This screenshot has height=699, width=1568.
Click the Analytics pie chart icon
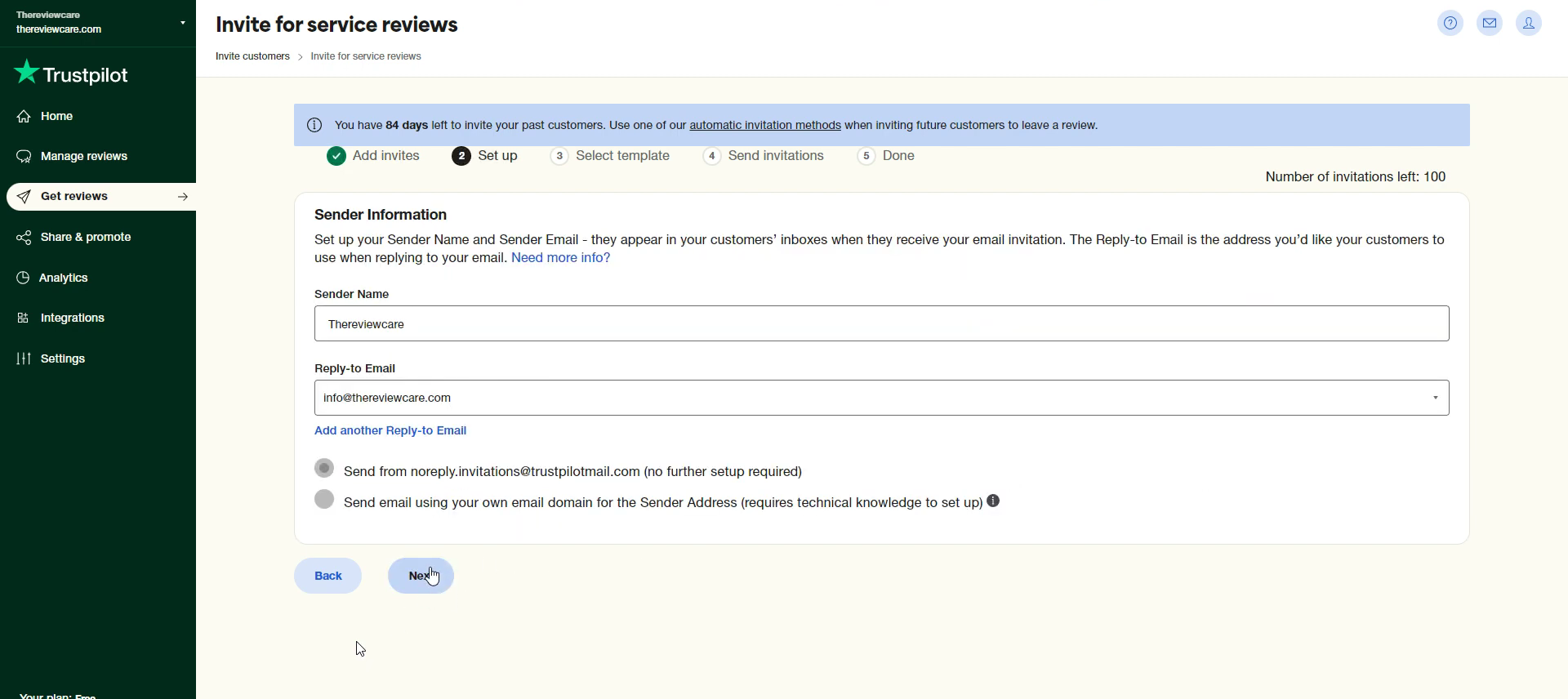pos(23,278)
